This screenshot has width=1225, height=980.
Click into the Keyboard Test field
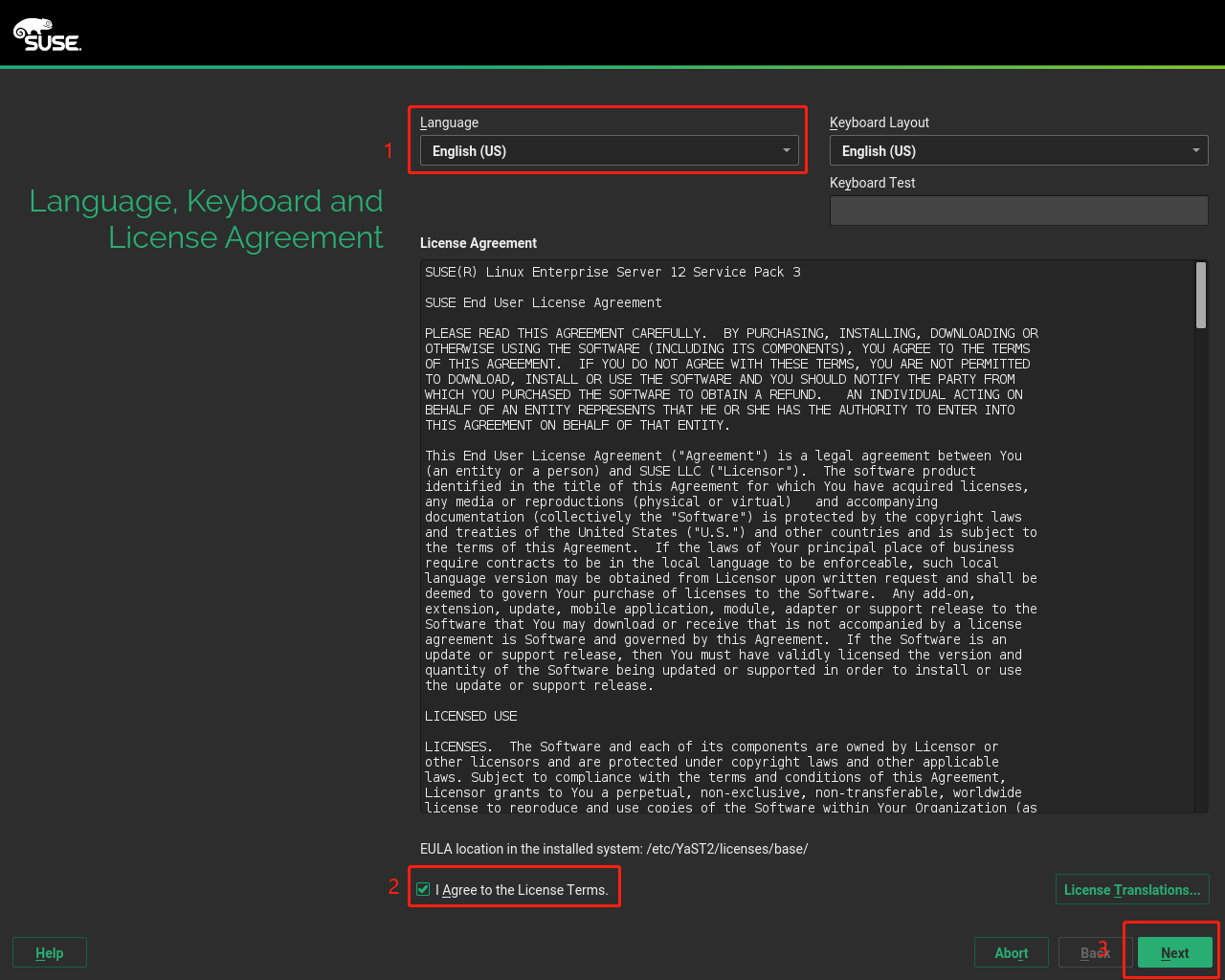click(x=1018, y=211)
